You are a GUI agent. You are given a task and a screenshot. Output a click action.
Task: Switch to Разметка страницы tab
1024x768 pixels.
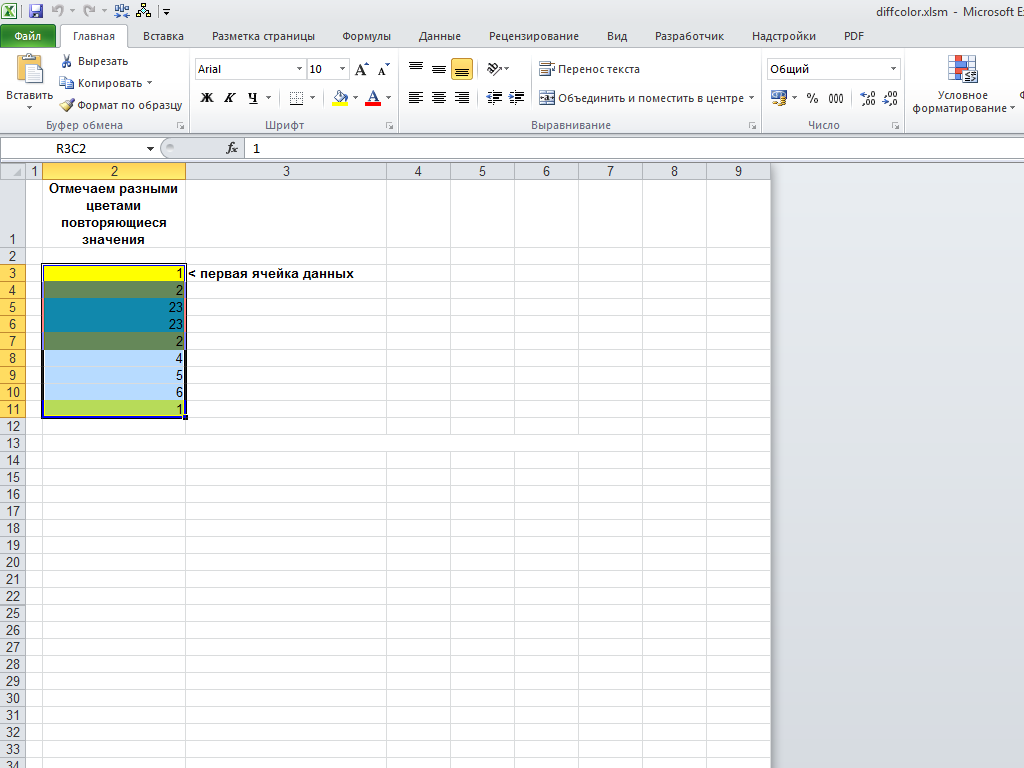[x=263, y=36]
